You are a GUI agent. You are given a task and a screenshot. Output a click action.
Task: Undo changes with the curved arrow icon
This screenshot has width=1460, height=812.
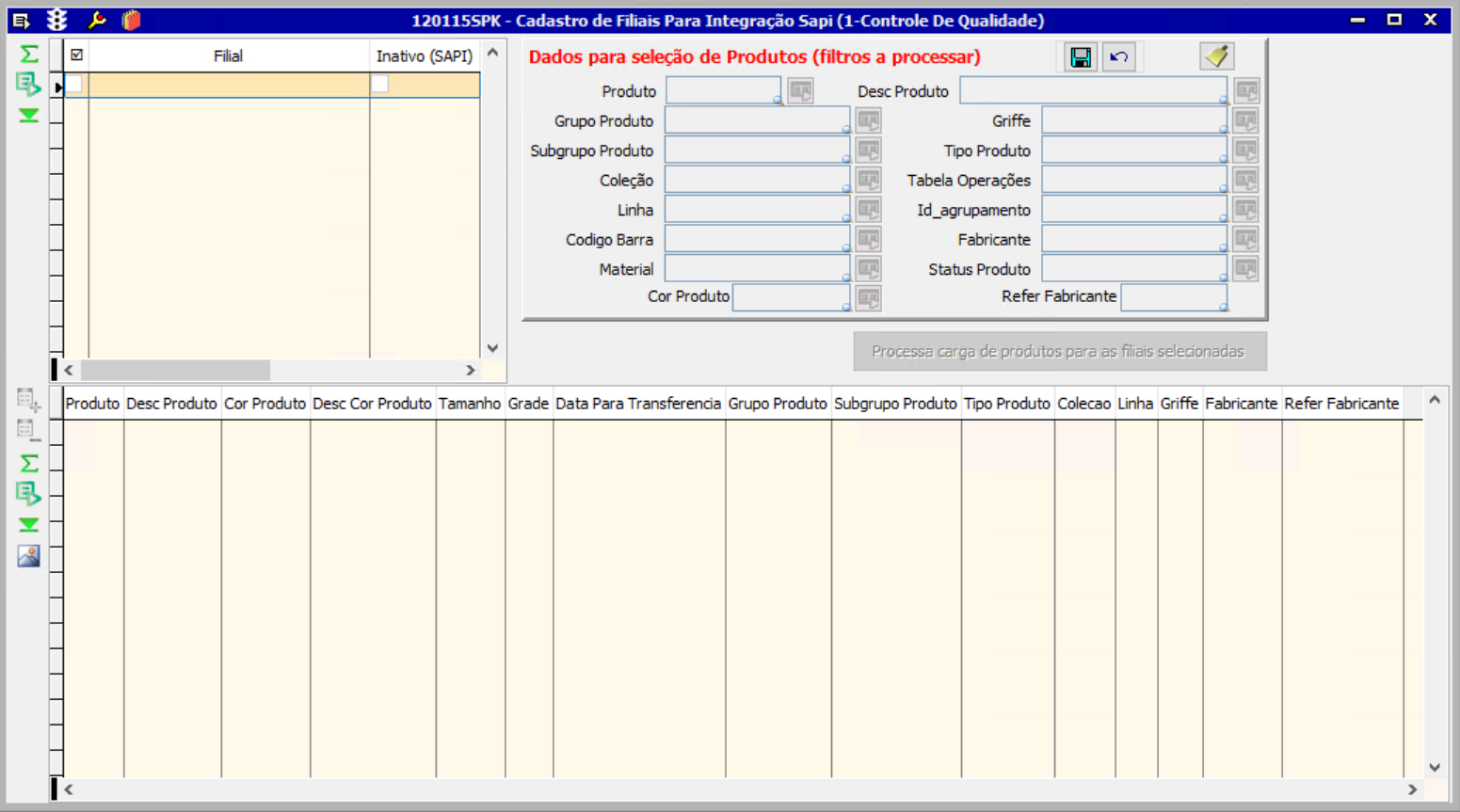point(1119,57)
